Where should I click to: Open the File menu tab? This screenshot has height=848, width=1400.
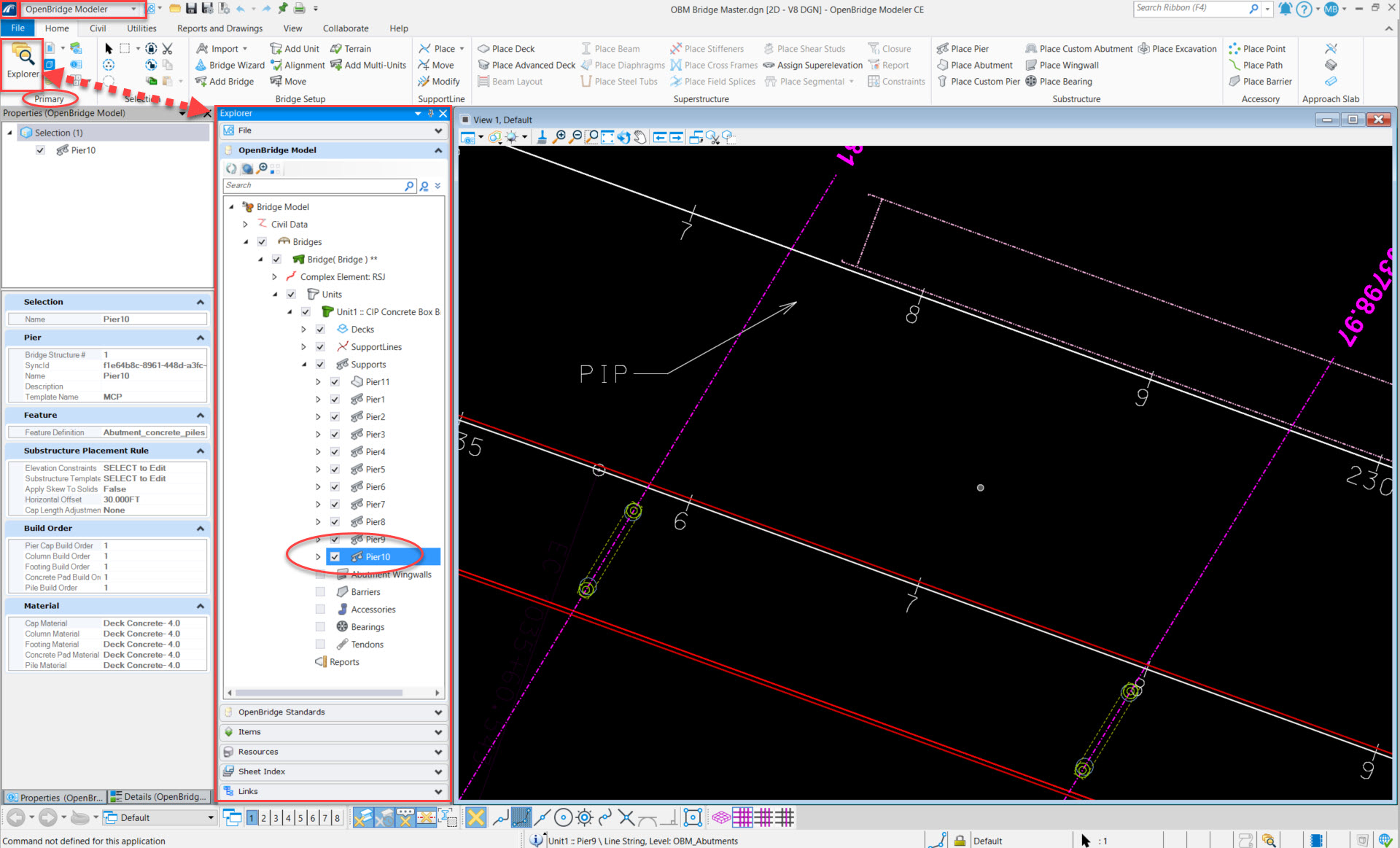tap(17, 28)
